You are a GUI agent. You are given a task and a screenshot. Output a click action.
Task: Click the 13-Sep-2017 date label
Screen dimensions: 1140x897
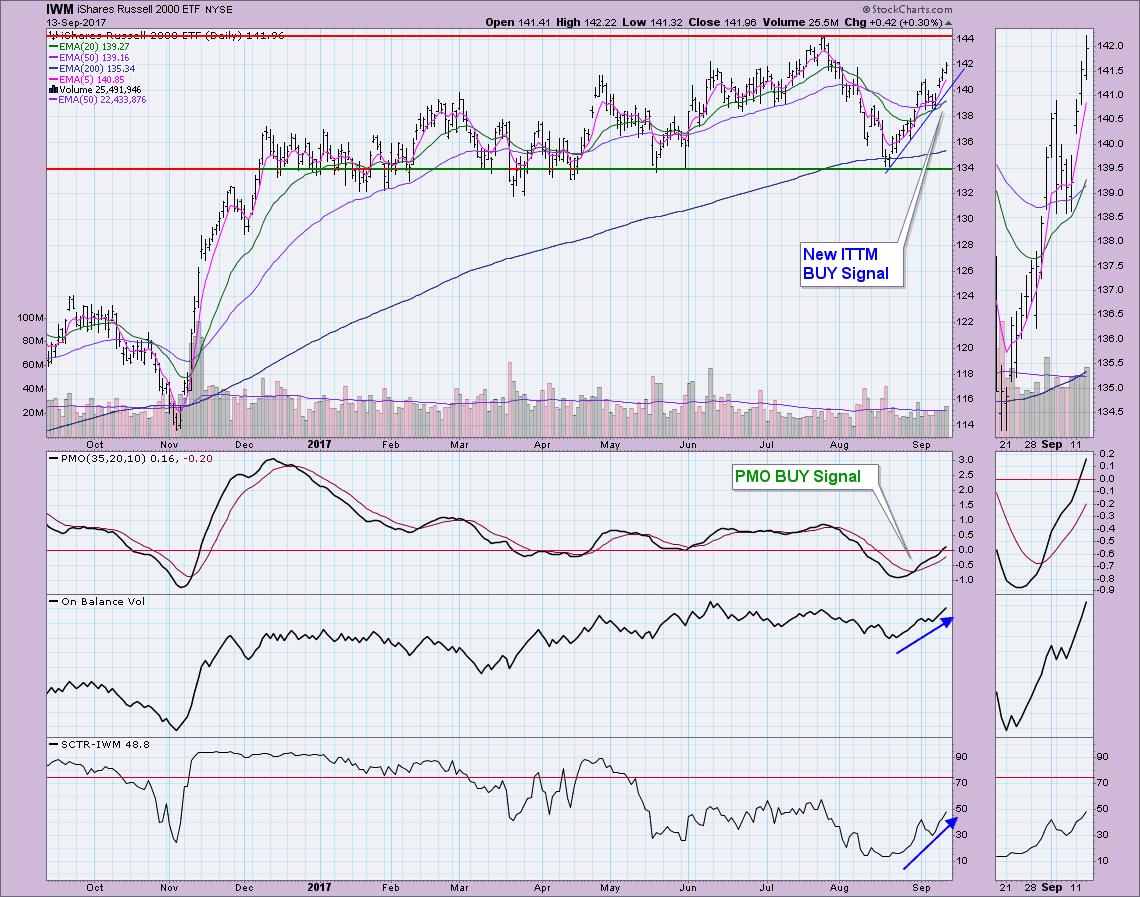pos(78,21)
